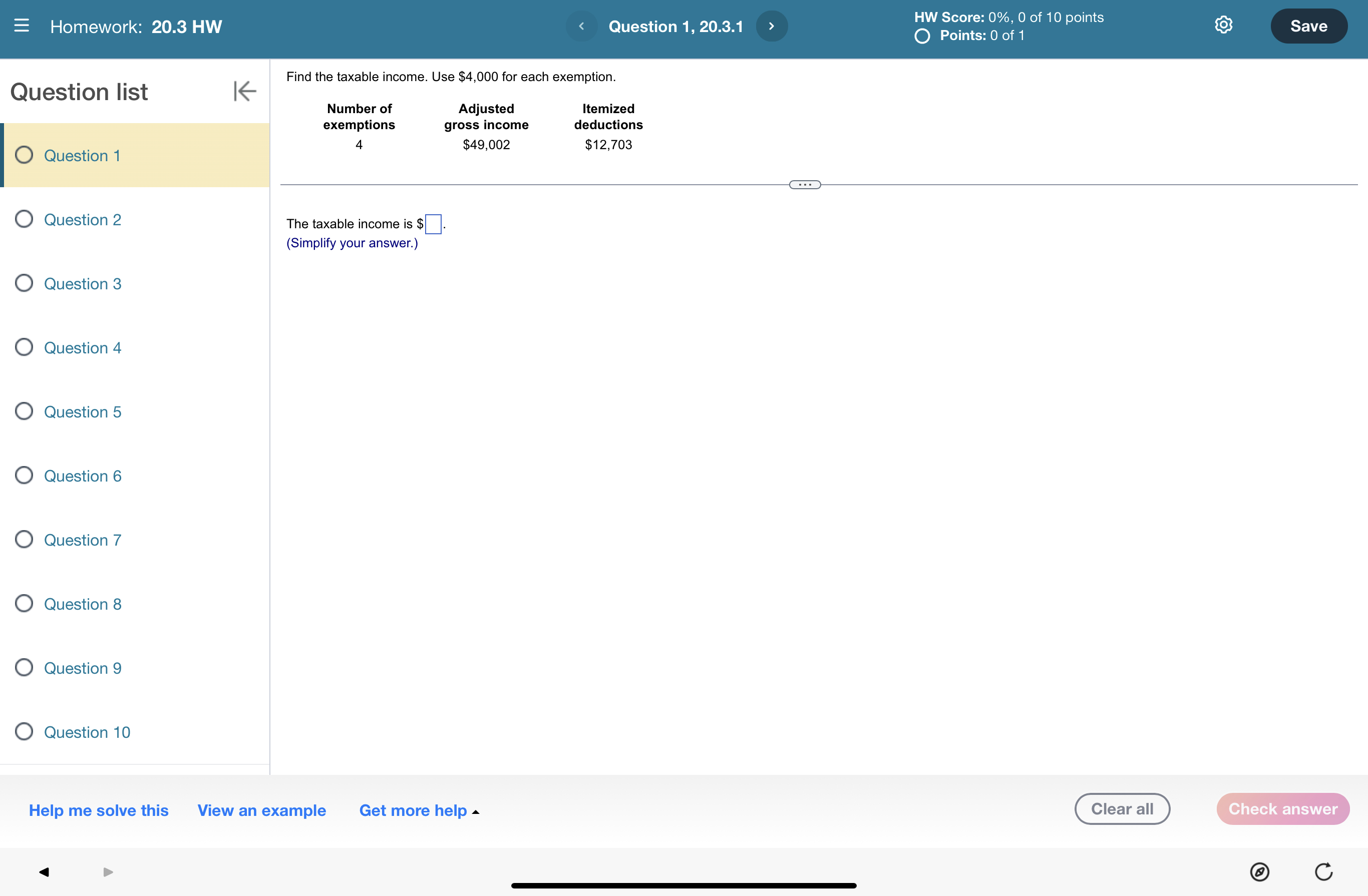
Task: Expand the Get more help menu
Action: tap(419, 810)
